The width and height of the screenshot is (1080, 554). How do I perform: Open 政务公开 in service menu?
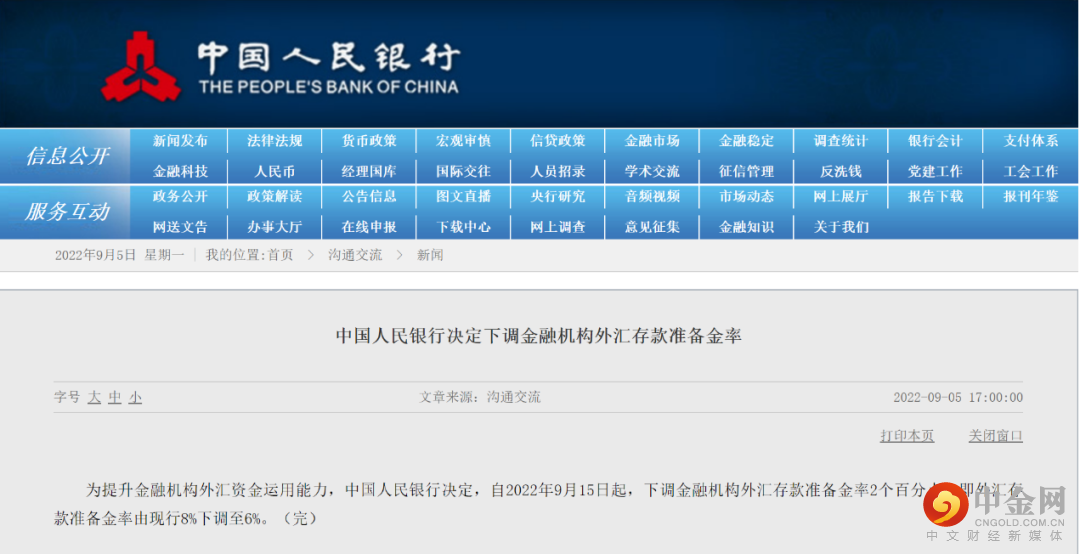(x=180, y=196)
